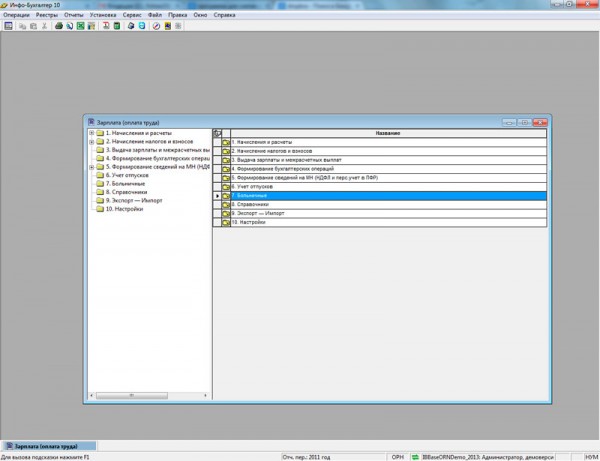Expand the '1. Начисления и расчеты' tree node

(91, 133)
